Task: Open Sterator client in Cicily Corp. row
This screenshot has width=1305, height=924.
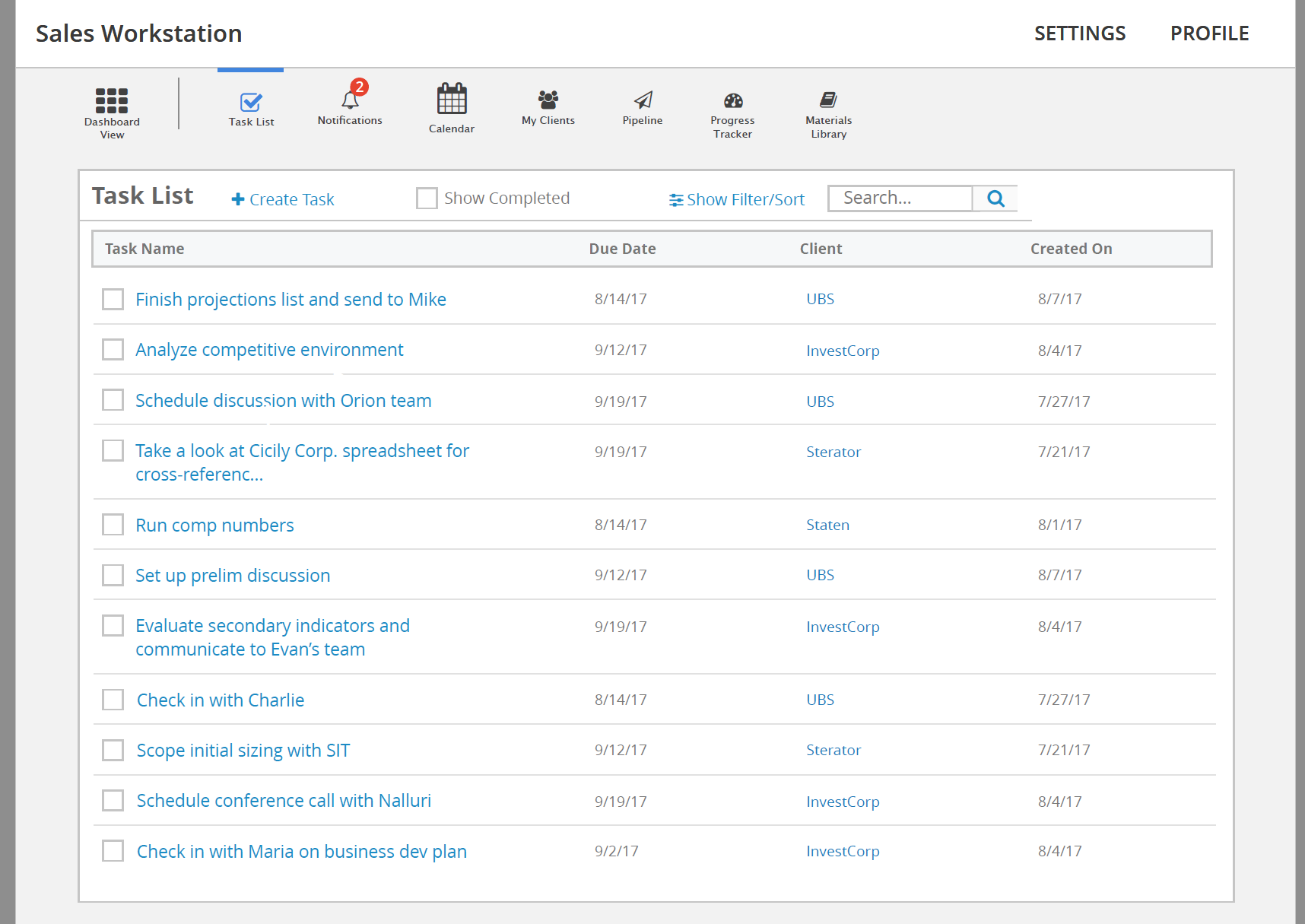Action: (x=833, y=452)
